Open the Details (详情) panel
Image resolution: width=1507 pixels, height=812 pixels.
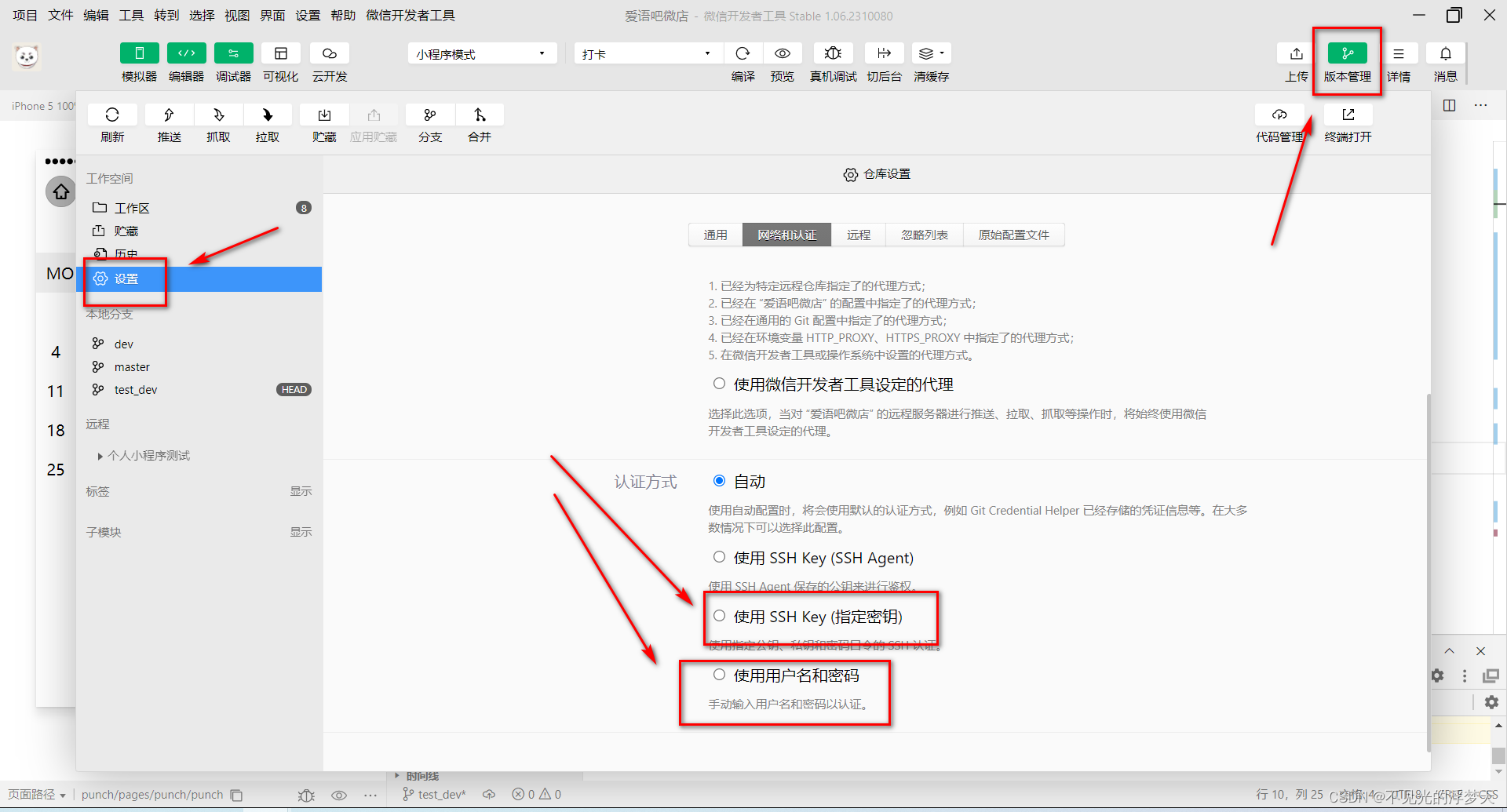1398,53
